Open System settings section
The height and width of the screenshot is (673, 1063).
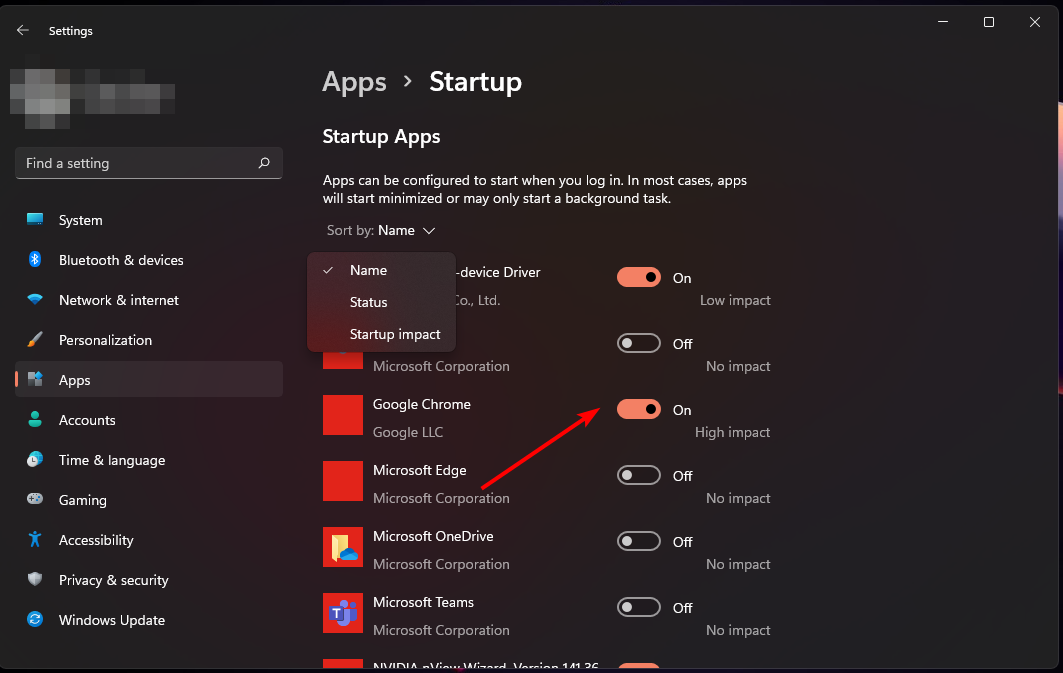(x=149, y=220)
